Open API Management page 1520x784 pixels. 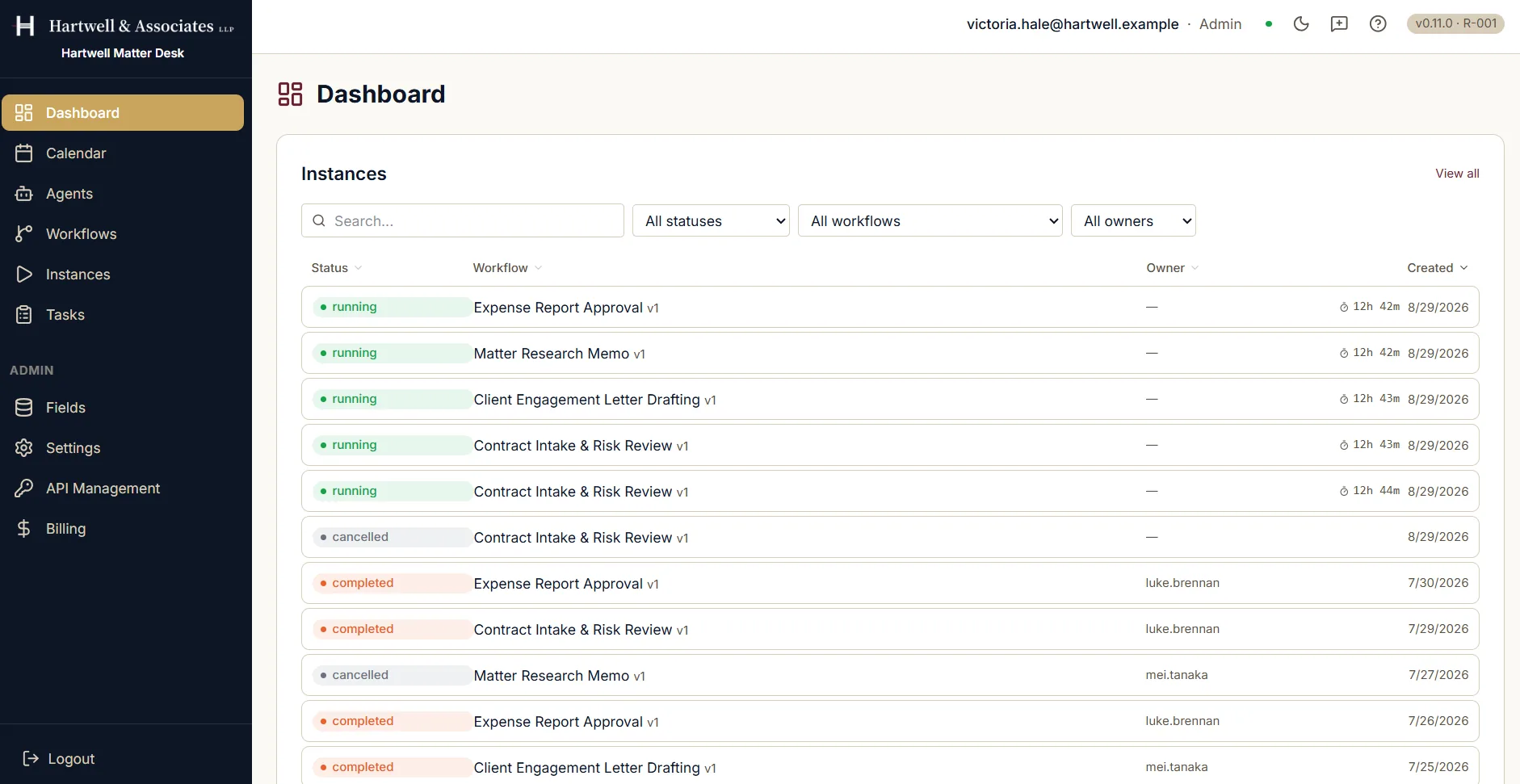pyautogui.click(x=123, y=488)
